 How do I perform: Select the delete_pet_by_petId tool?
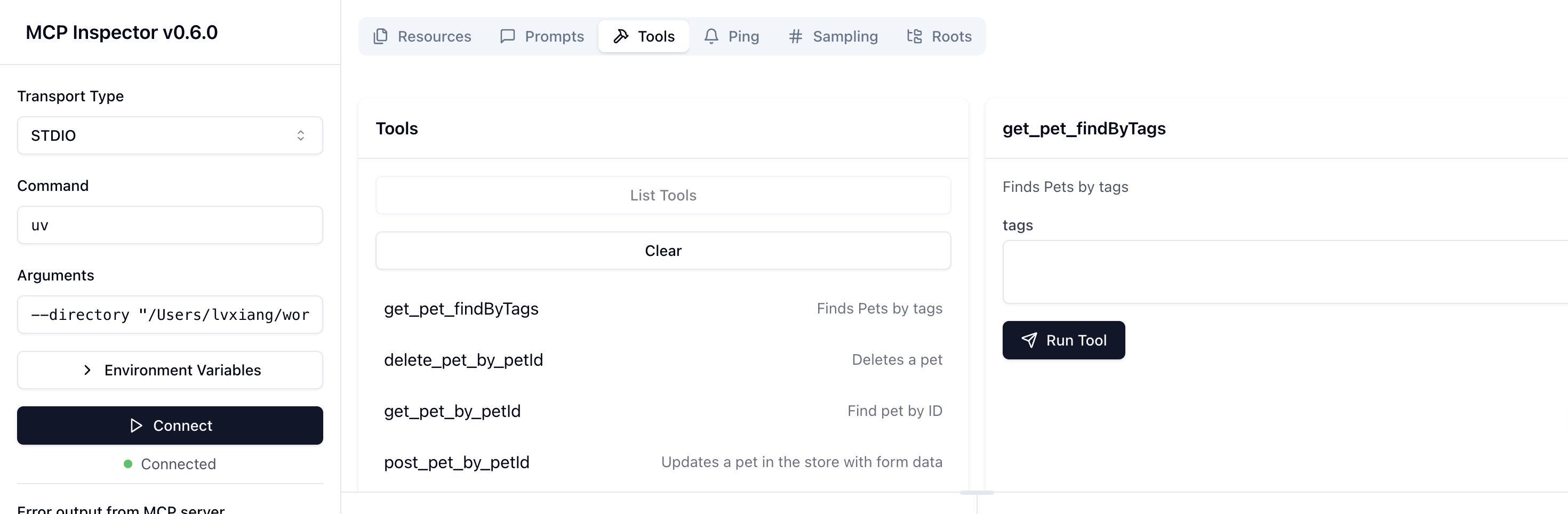point(663,360)
